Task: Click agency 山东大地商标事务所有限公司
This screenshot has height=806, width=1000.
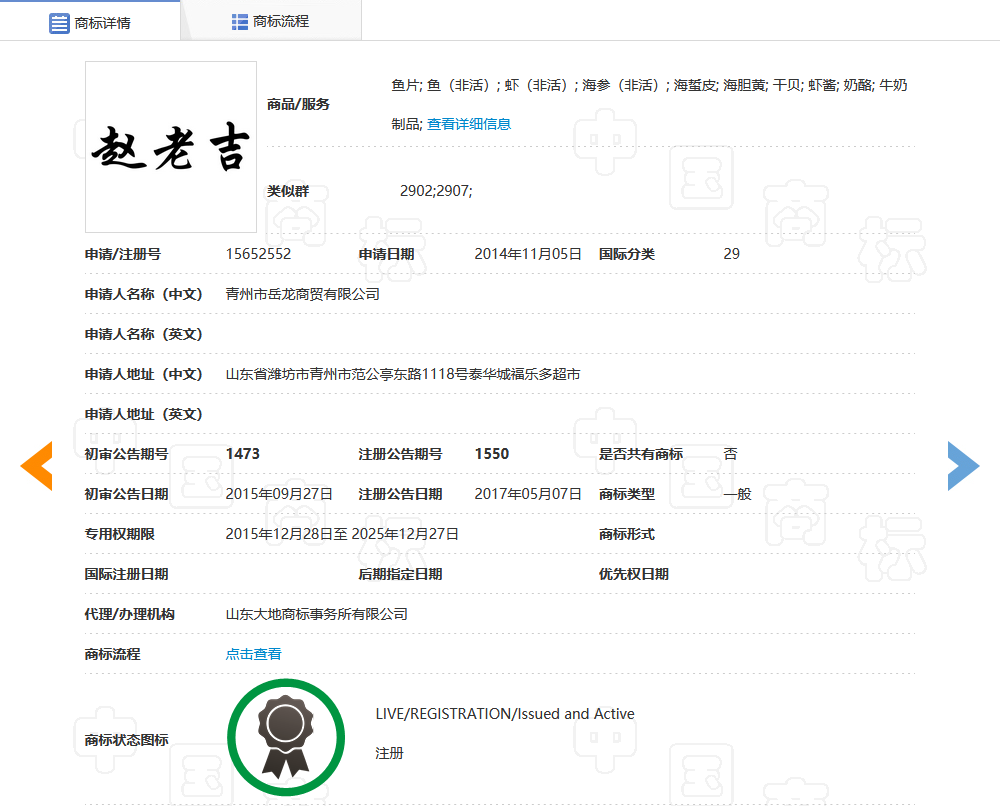Action: pyautogui.click(x=317, y=614)
